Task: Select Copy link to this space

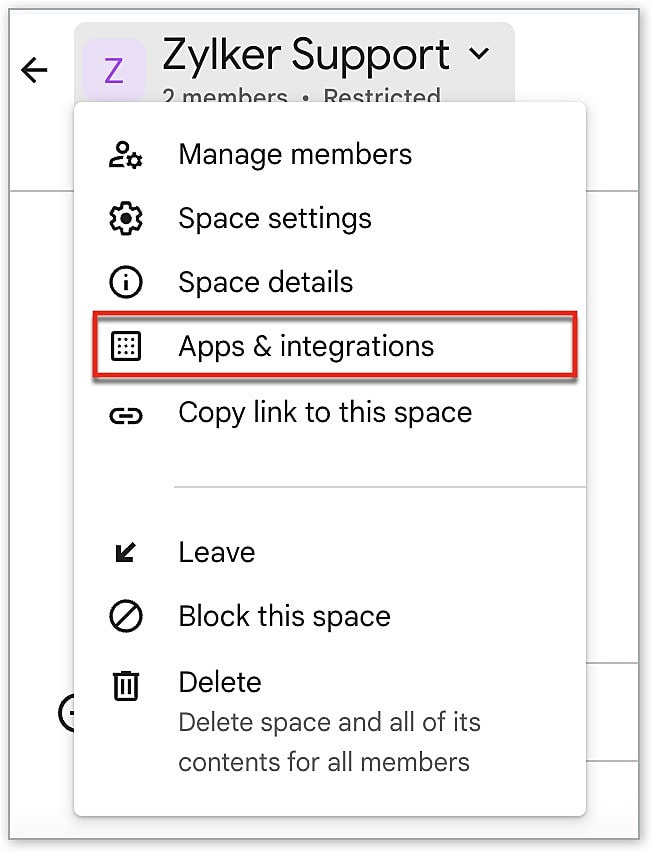Action: 325,413
